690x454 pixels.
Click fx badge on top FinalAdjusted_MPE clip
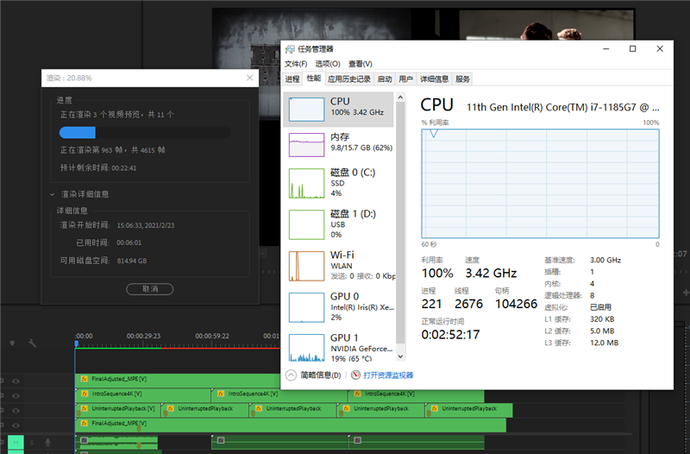pyautogui.click(x=84, y=379)
